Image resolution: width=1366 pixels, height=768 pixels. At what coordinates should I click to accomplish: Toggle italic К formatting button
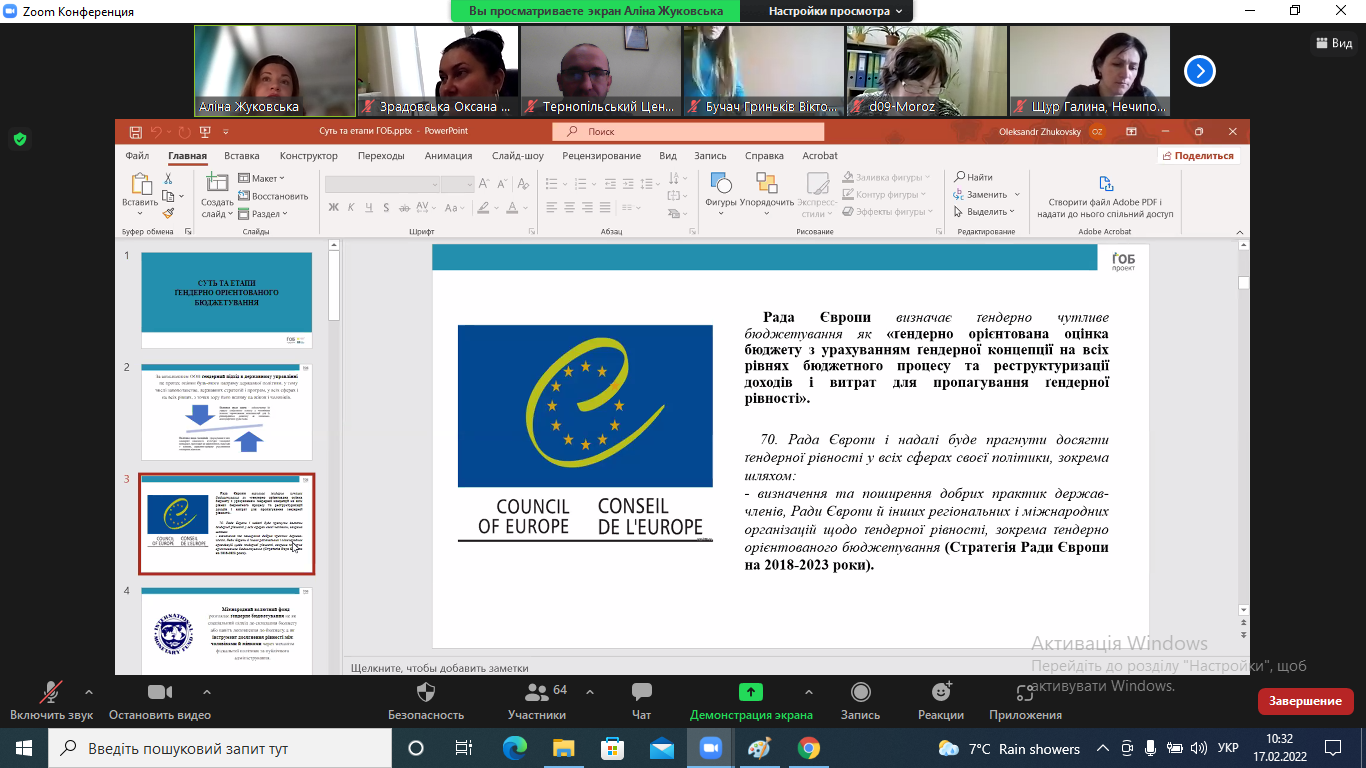[352, 208]
